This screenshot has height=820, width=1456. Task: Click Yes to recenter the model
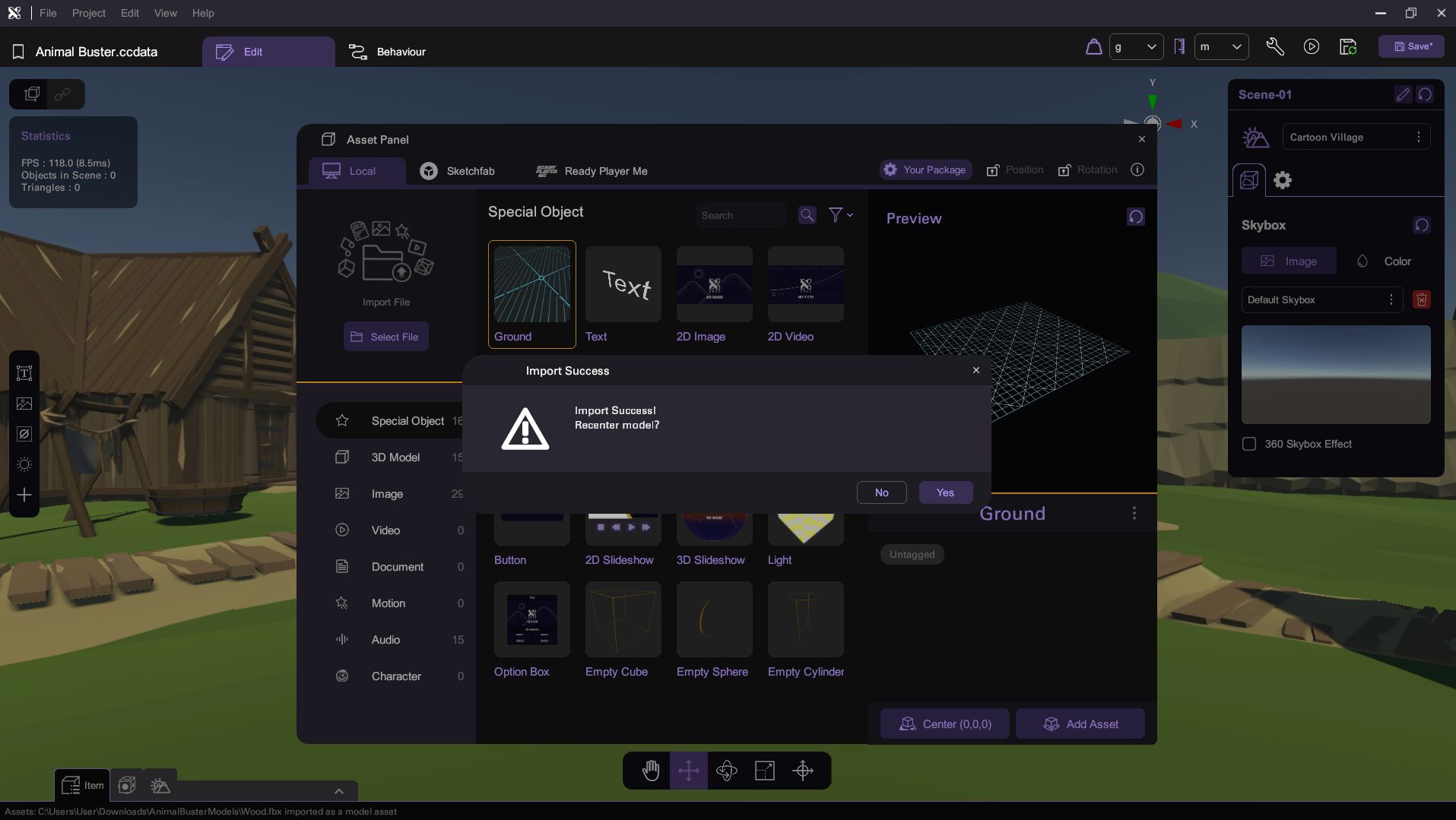[x=945, y=492]
